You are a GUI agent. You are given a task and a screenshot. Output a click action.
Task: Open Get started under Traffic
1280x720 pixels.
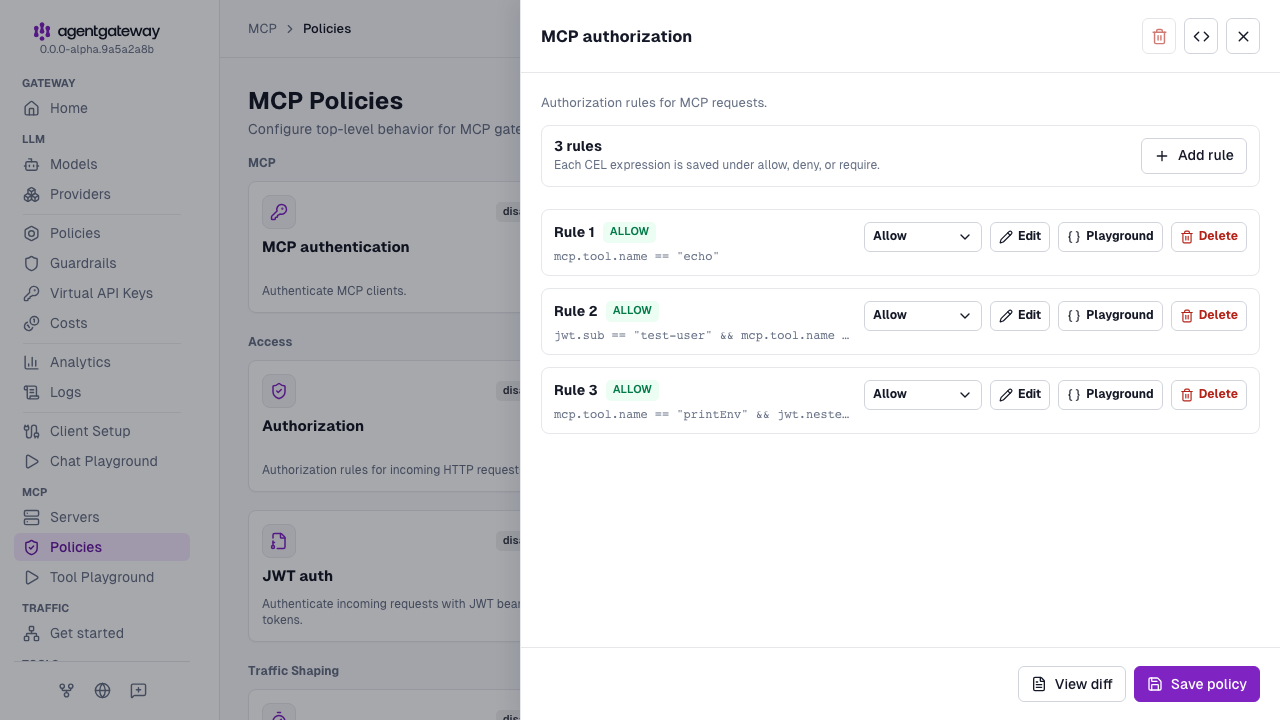102,633
